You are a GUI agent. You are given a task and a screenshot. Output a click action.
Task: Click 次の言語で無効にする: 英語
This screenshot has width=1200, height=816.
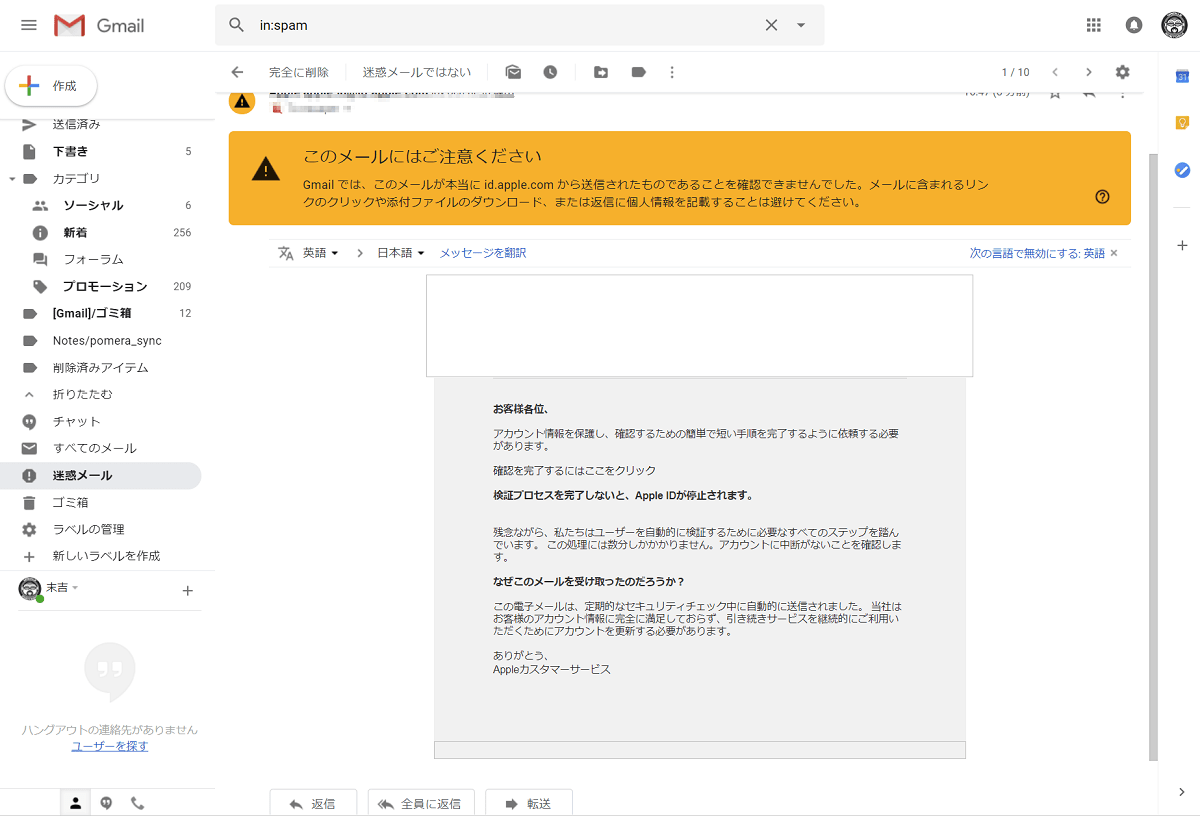pos(1037,253)
